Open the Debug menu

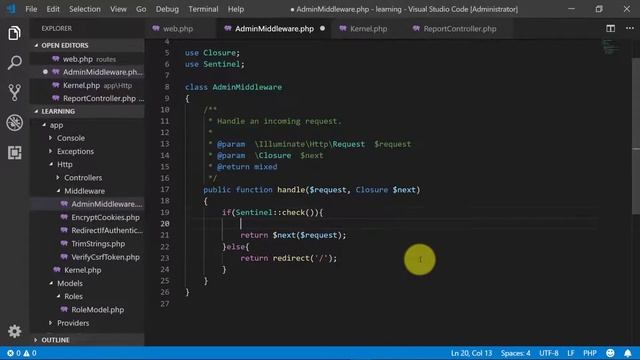(x=167, y=9)
